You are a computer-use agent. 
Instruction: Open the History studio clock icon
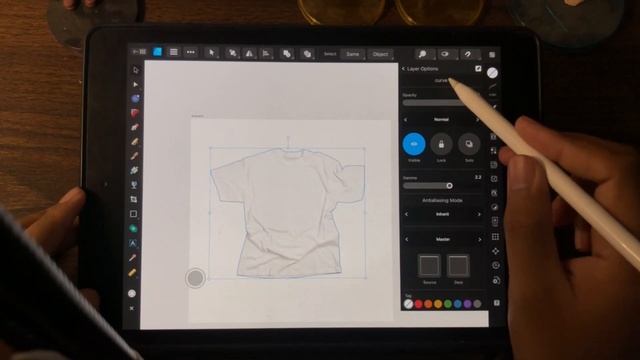(x=496, y=265)
